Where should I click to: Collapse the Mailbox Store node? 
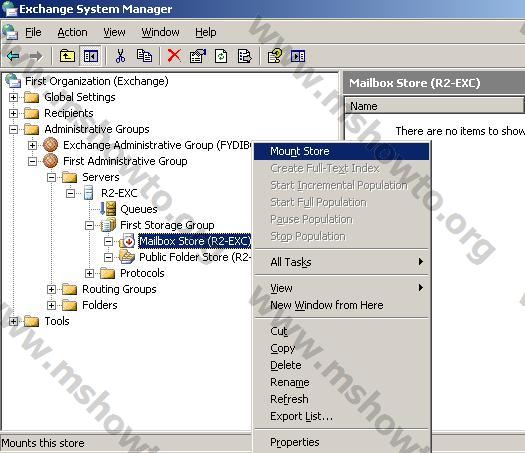(108, 241)
